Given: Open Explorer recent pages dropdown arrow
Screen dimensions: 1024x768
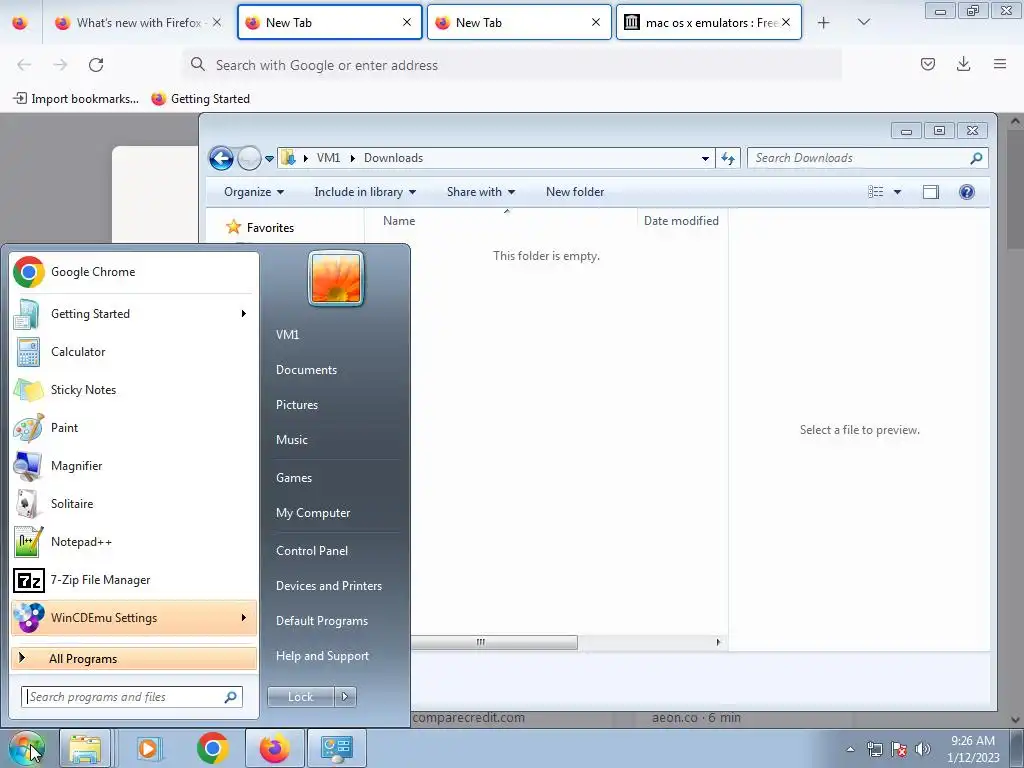Looking at the screenshot, I should [x=269, y=159].
